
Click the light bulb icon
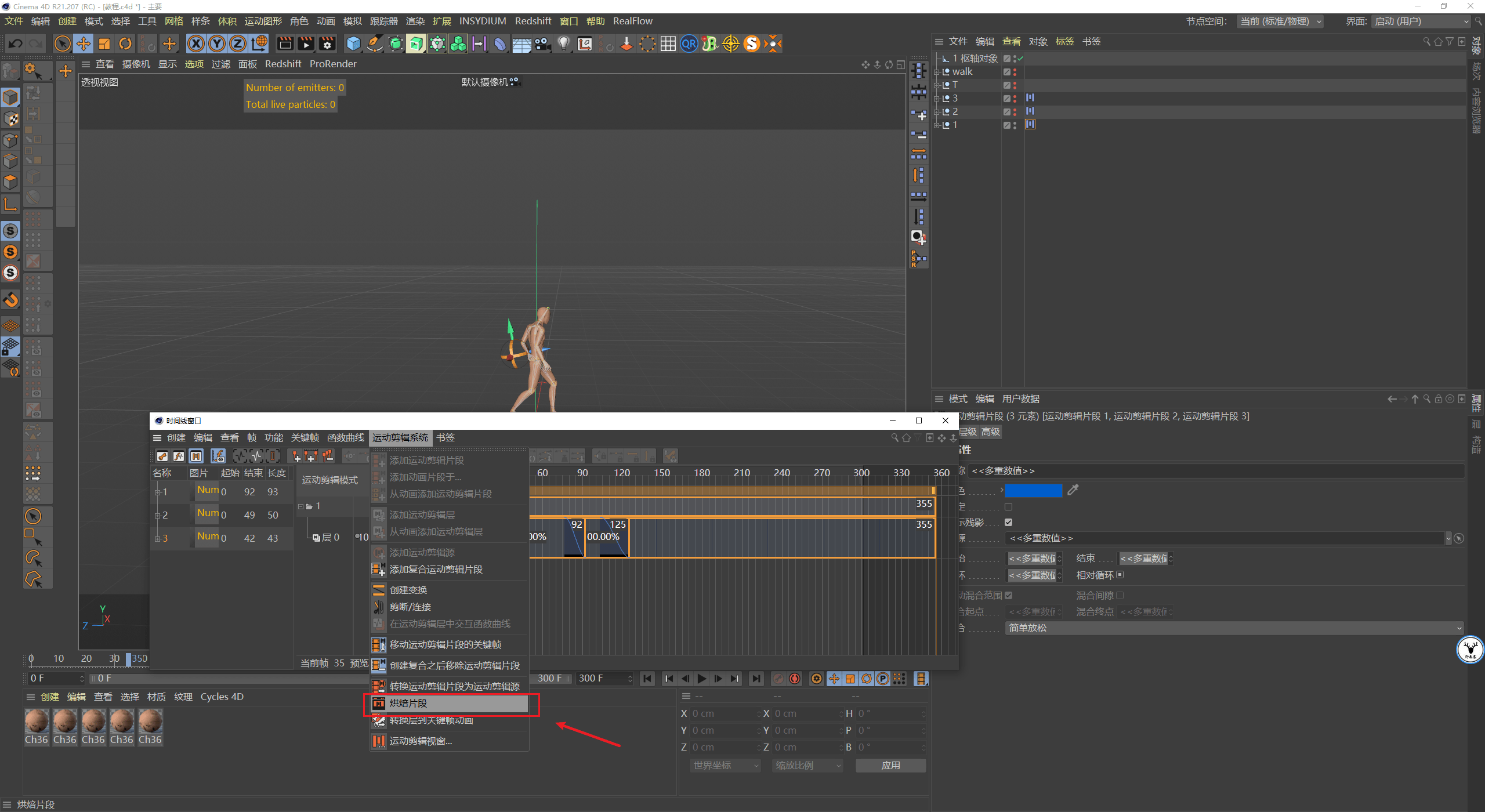click(563, 43)
